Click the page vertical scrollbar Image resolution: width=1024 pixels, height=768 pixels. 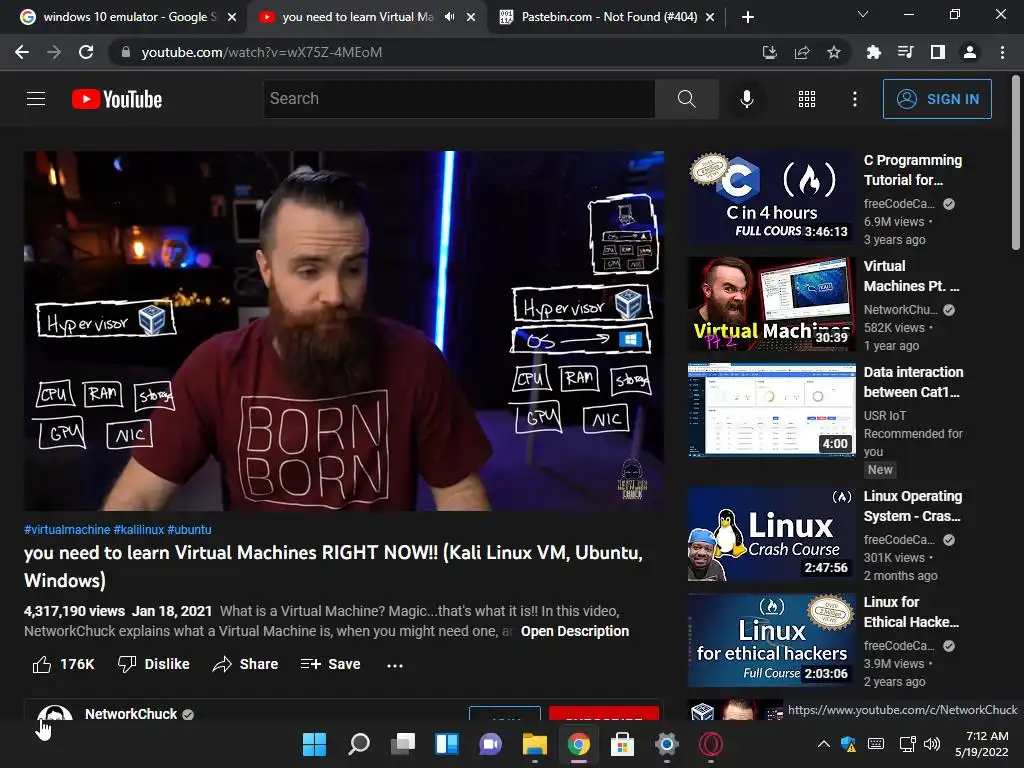pos(1016,163)
